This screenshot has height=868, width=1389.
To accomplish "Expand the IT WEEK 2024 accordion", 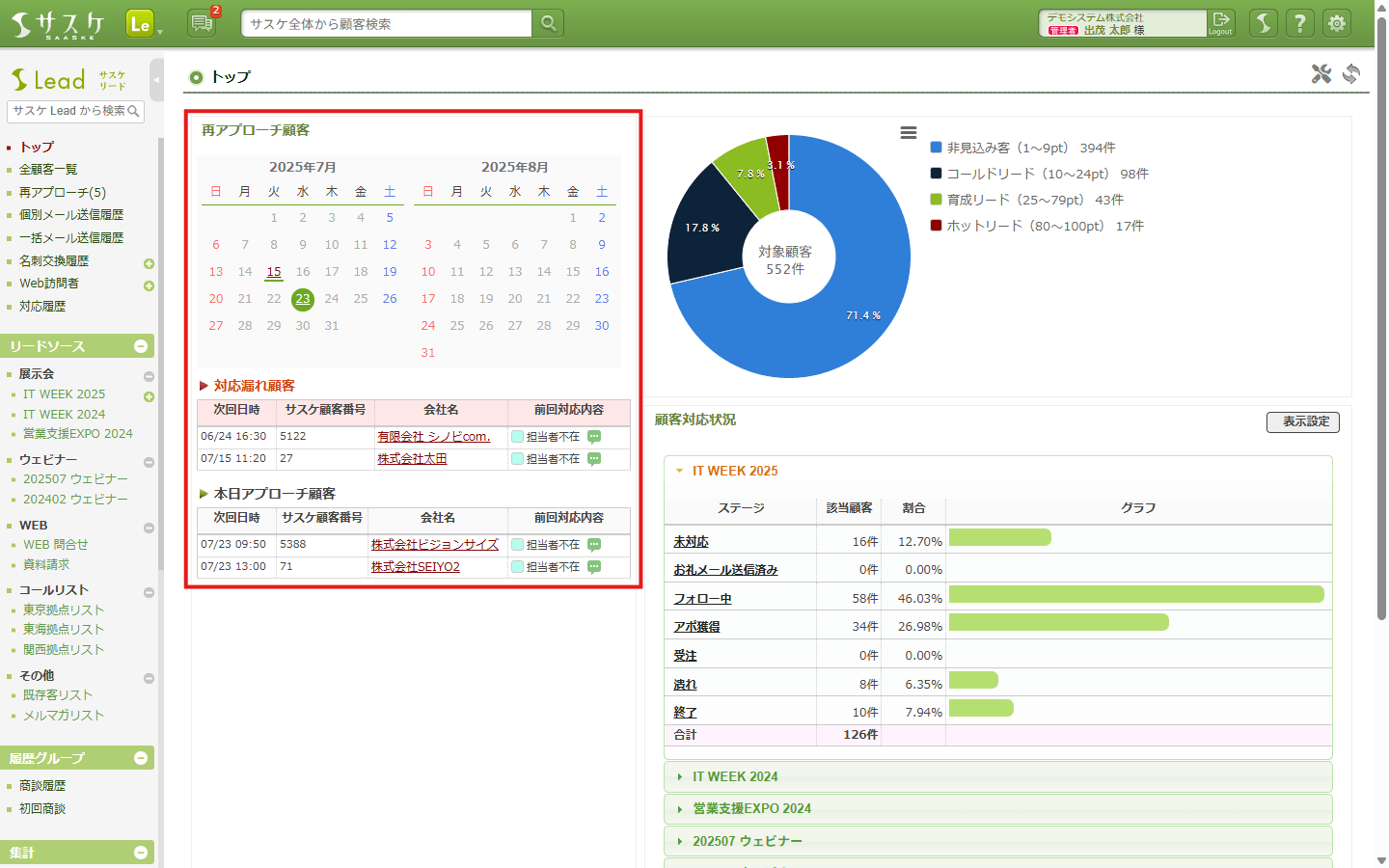I will click(735, 776).
